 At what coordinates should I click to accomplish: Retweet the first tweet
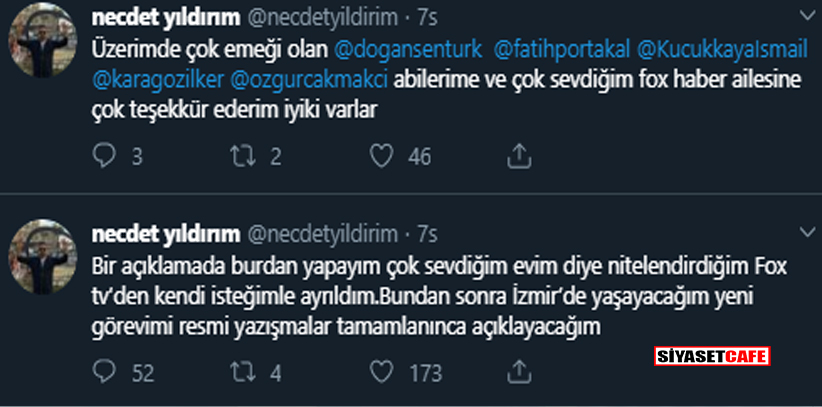(243, 155)
